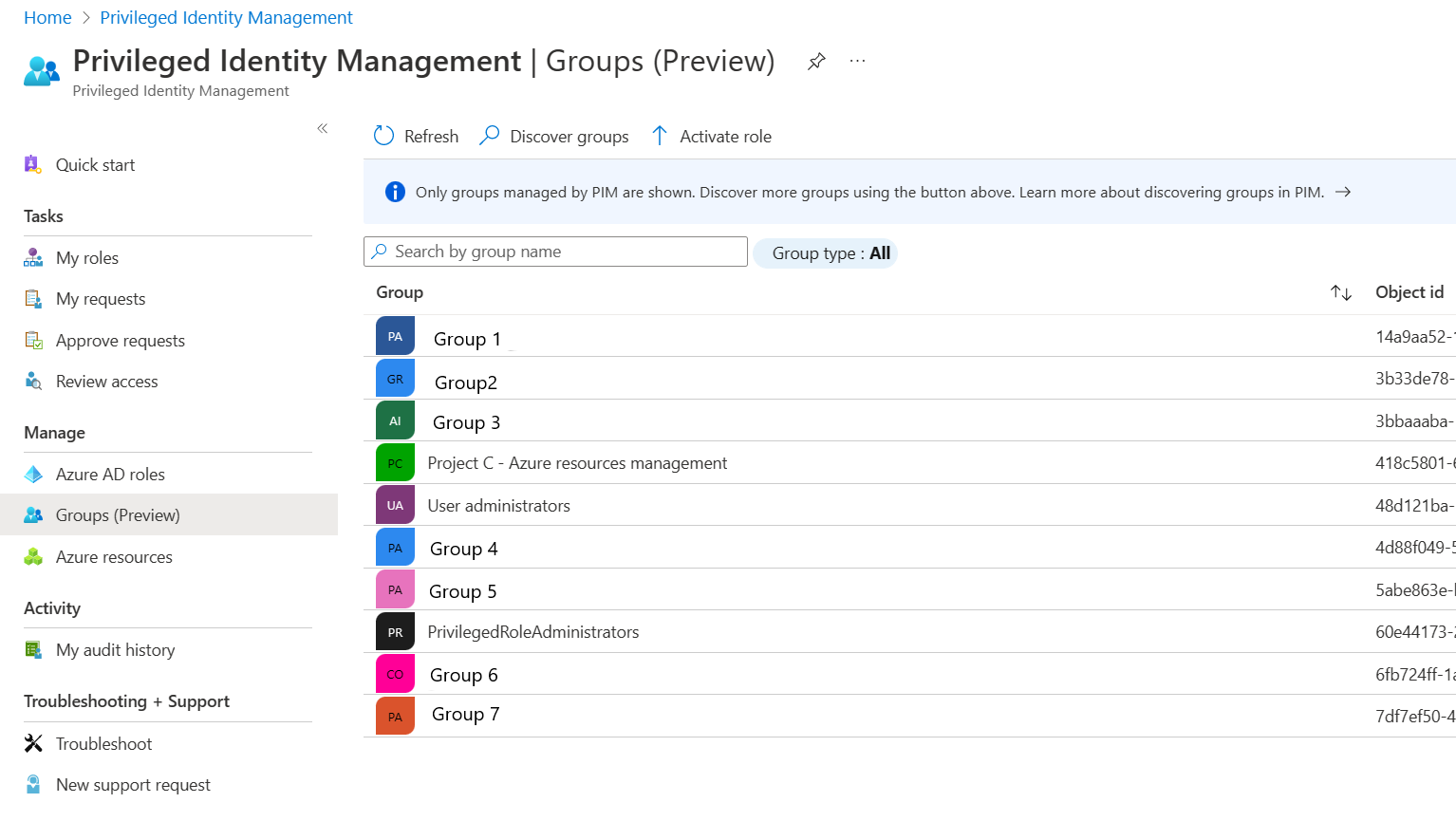Open New support request menu item
This screenshot has width=1456, height=840.
pos(133,785)
